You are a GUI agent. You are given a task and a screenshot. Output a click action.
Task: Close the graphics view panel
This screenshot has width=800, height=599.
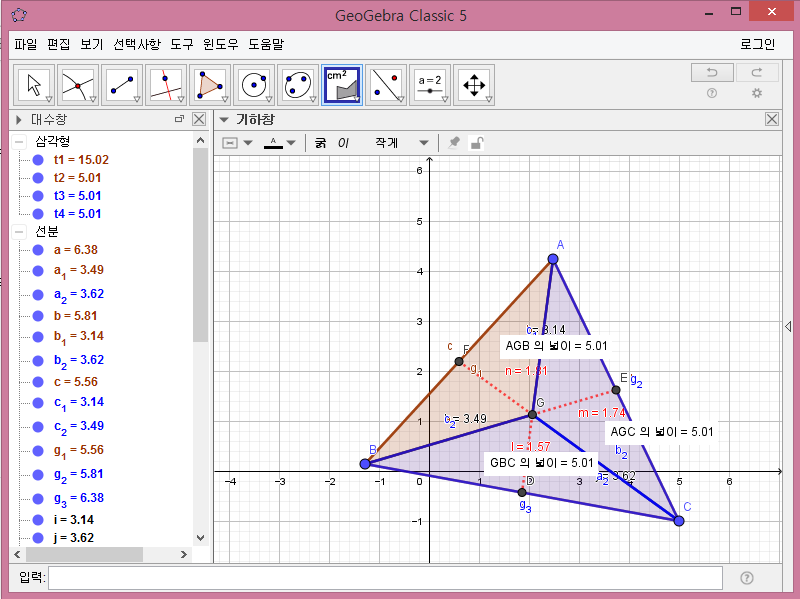coord(772,119)
